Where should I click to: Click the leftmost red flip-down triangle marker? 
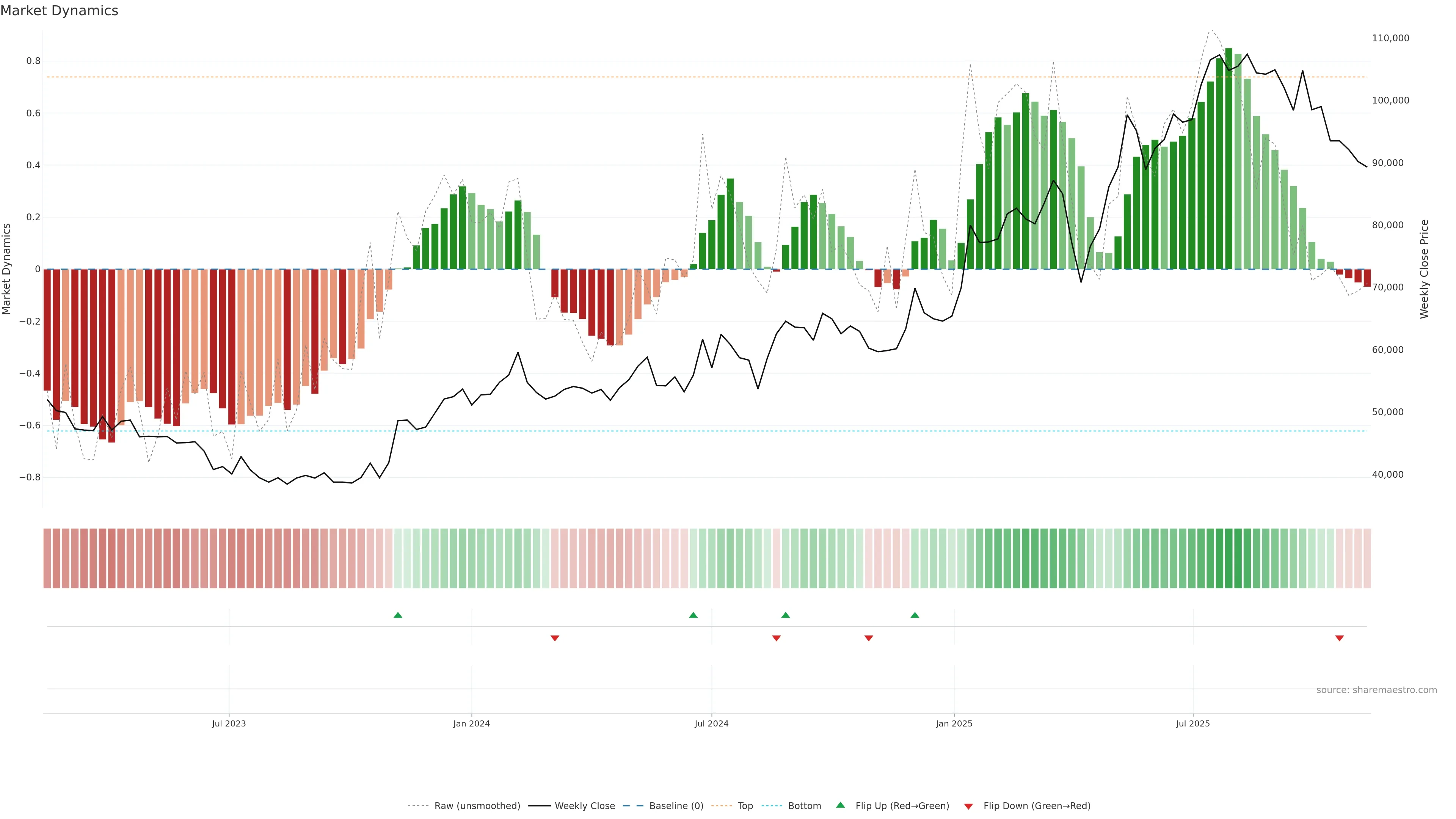point(554,638)
